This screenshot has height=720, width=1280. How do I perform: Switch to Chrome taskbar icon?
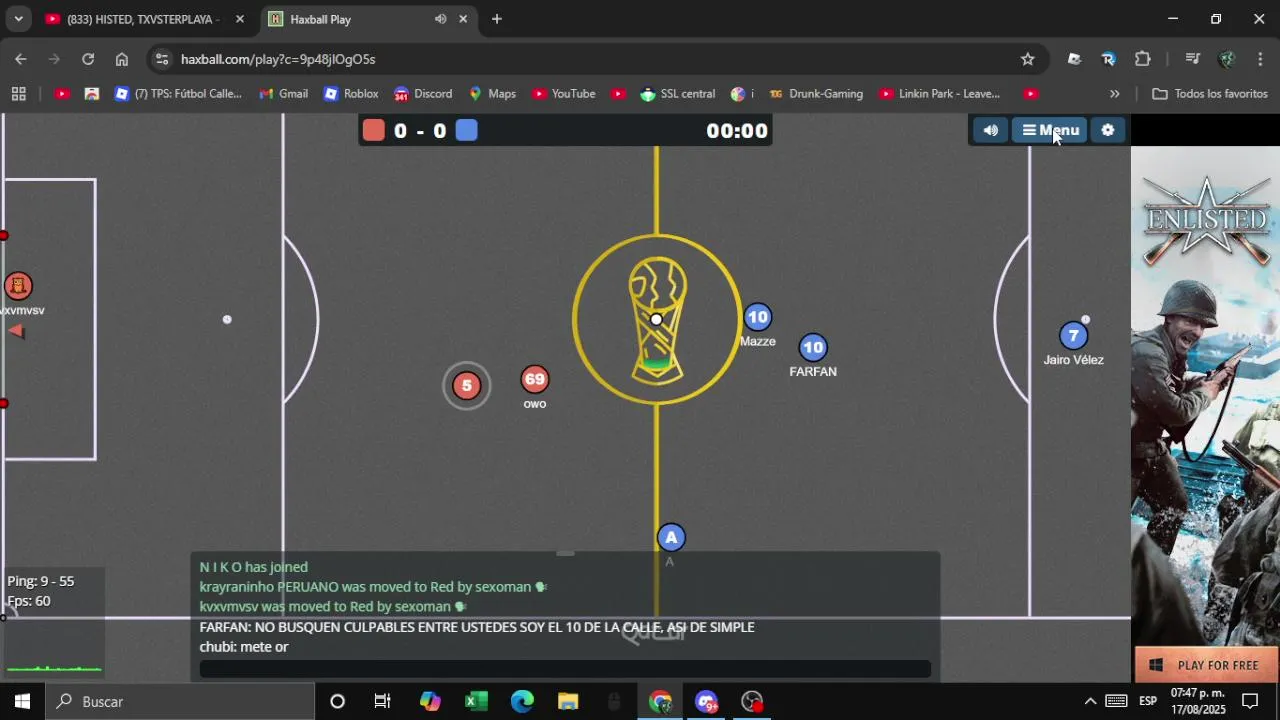pos(660,701)
